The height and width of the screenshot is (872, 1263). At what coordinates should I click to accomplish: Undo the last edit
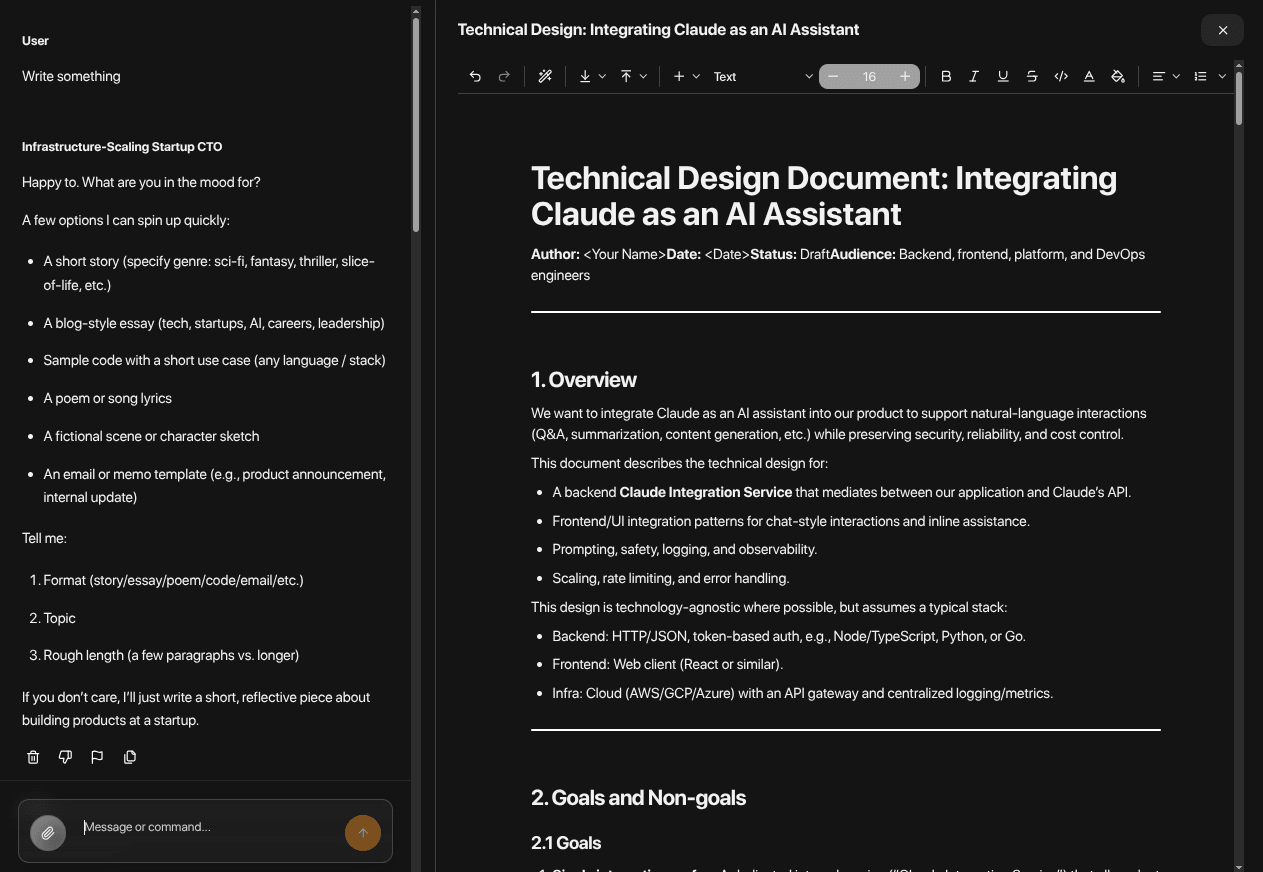pos(475,76)
